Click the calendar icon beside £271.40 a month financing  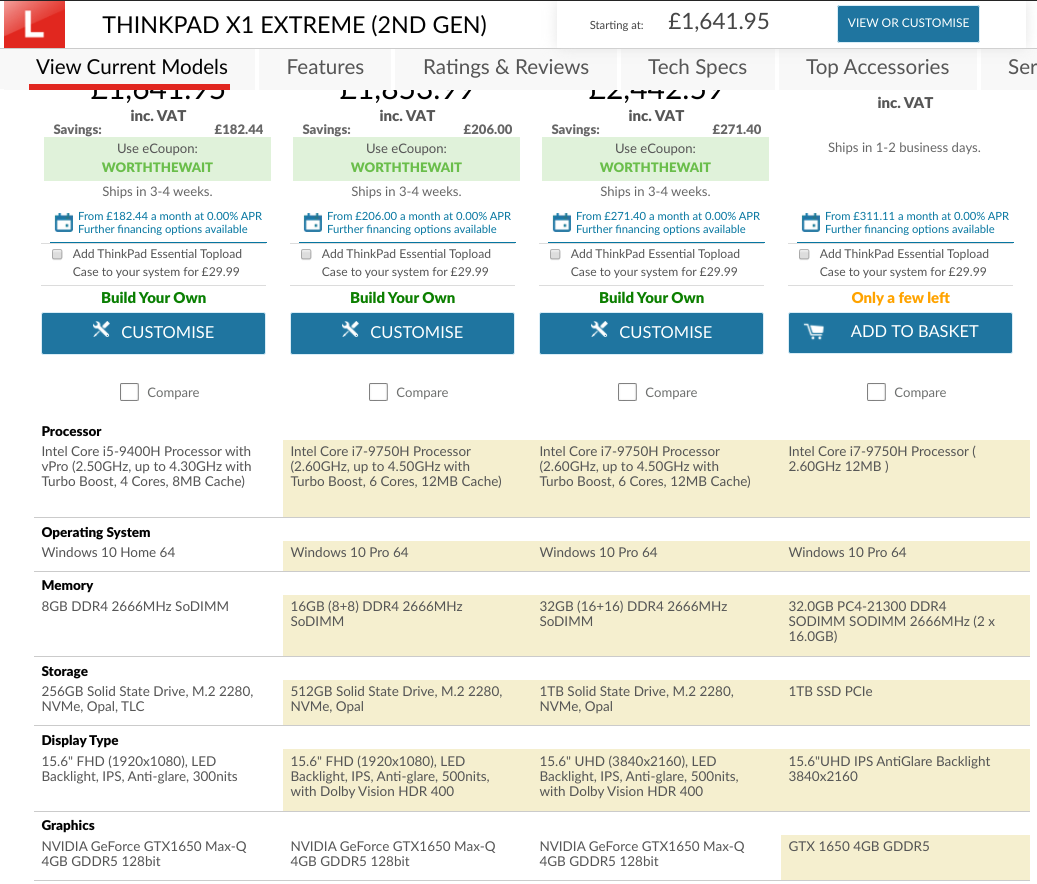click(562, 223)
